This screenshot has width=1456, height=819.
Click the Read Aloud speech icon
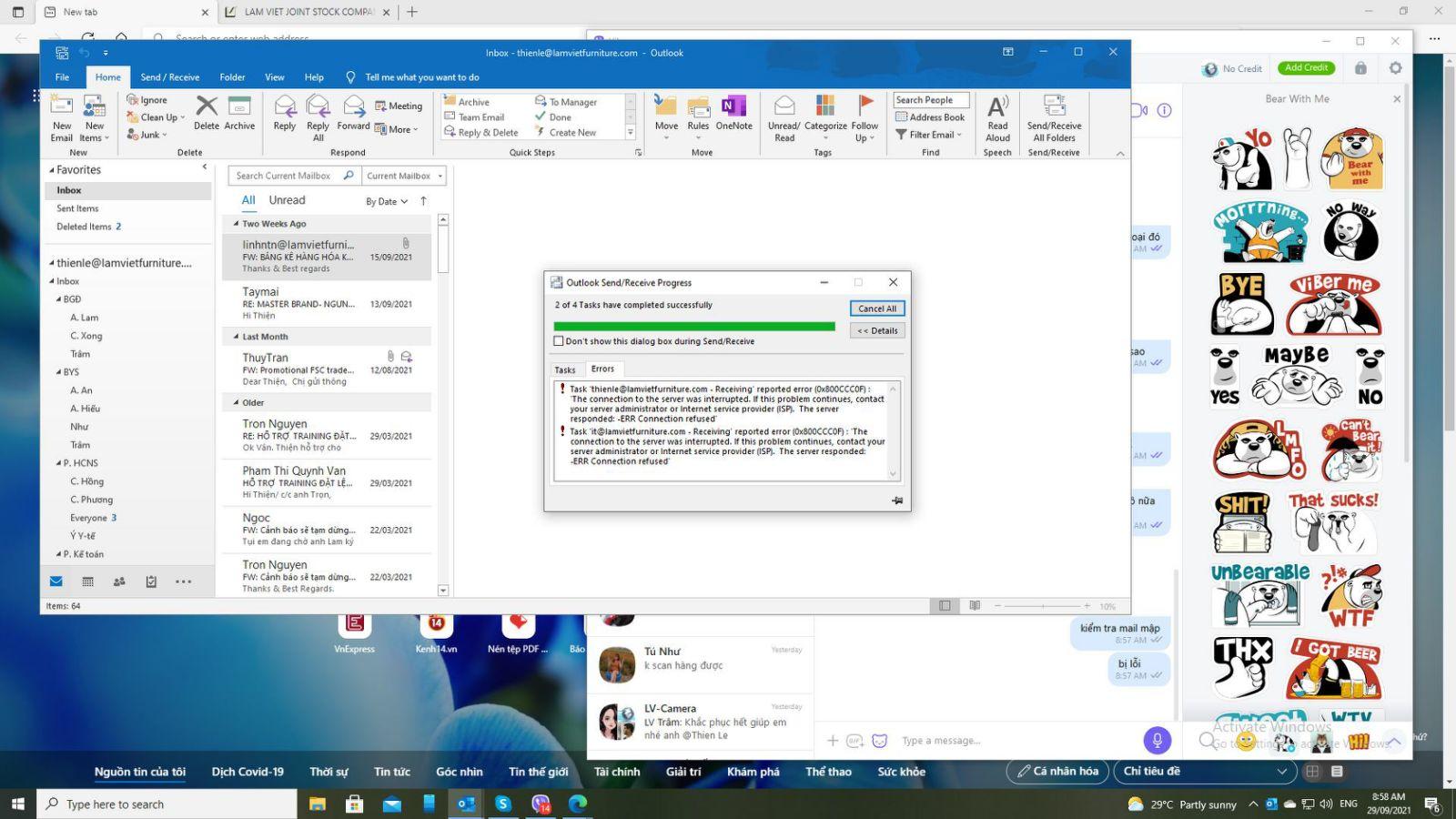click(997, 106)
